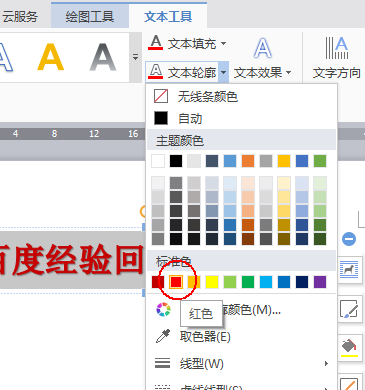Click the 文本填充 text fill icon
365x390 pixels.
click(x=156, y=43)
